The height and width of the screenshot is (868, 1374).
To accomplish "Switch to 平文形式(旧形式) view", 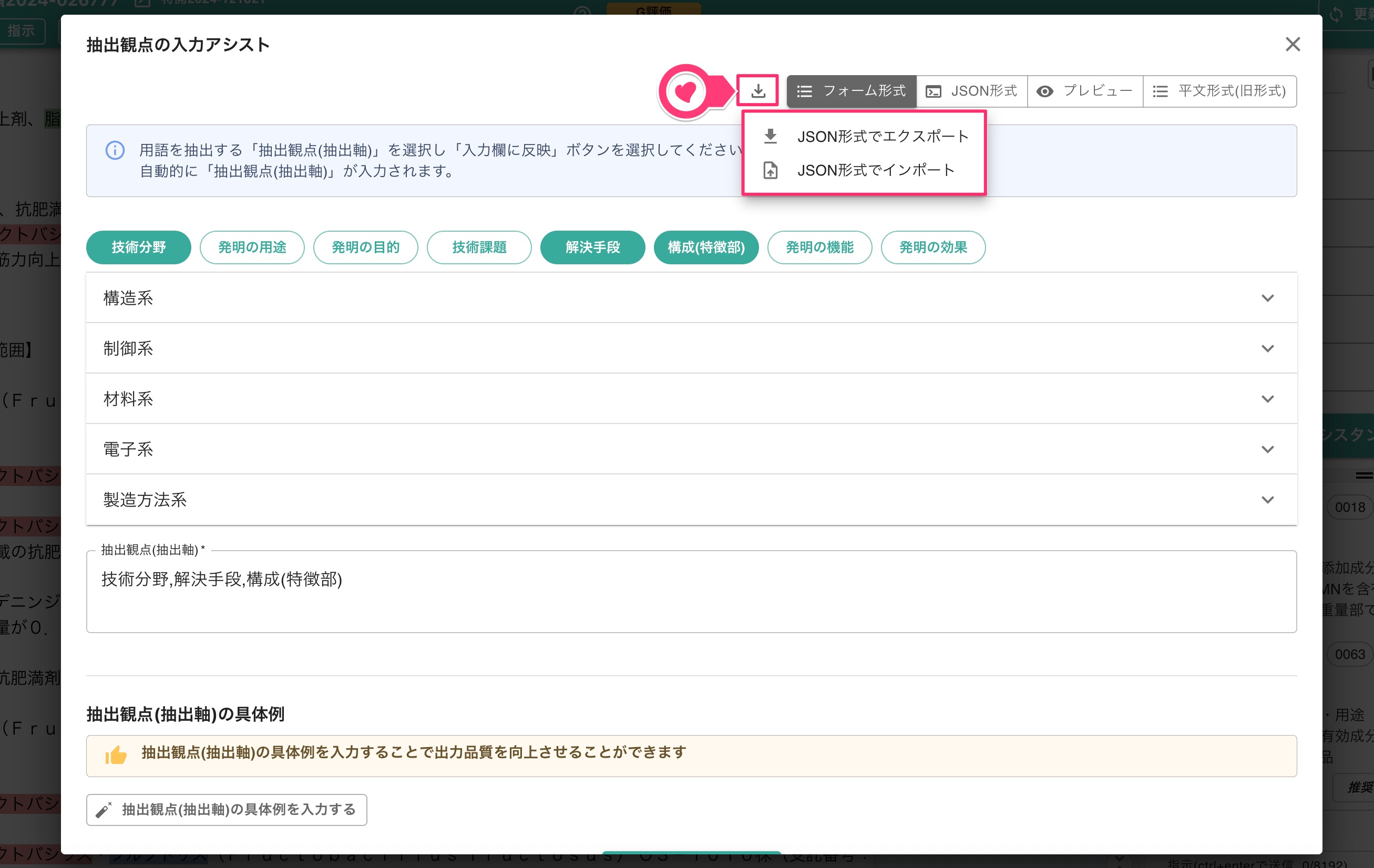I will [x=1219, y=91].
